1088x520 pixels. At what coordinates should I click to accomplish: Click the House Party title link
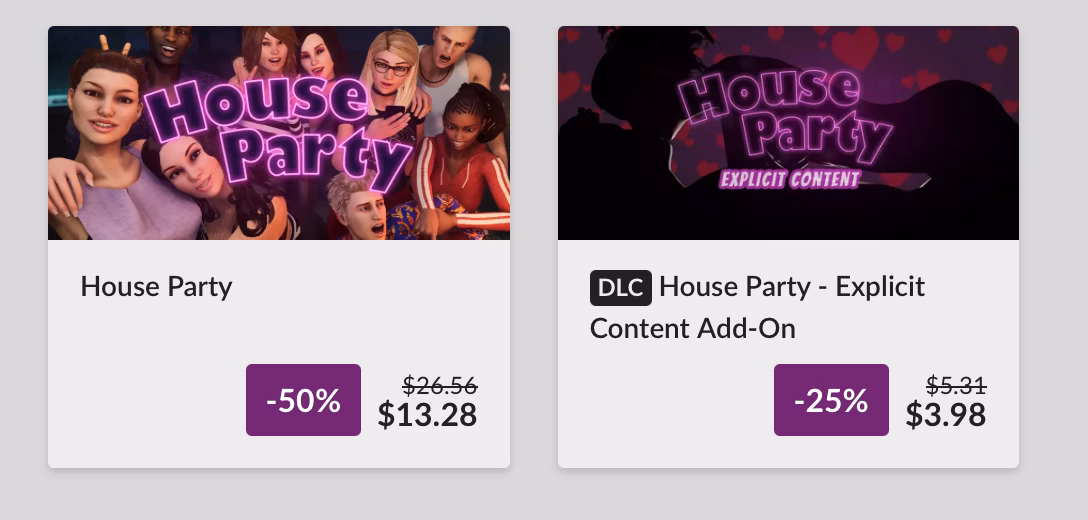[156, 287]
